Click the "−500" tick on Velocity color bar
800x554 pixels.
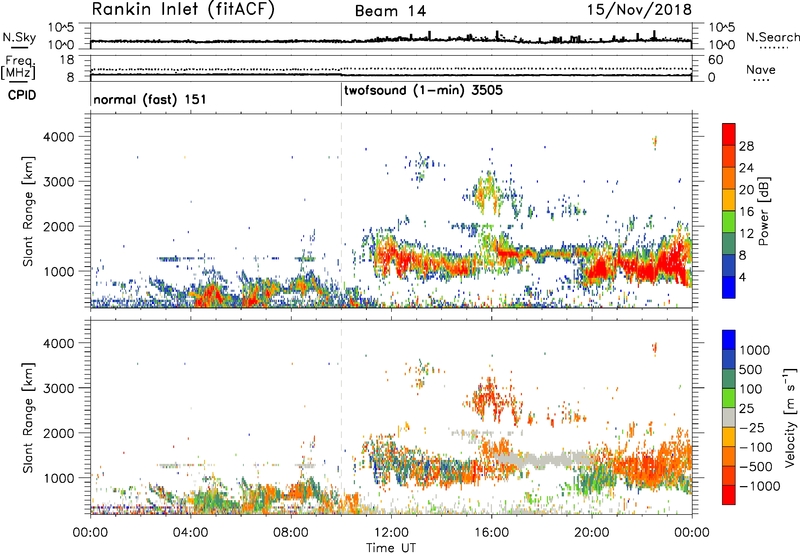pyautogui.click(x=756, y=467)
